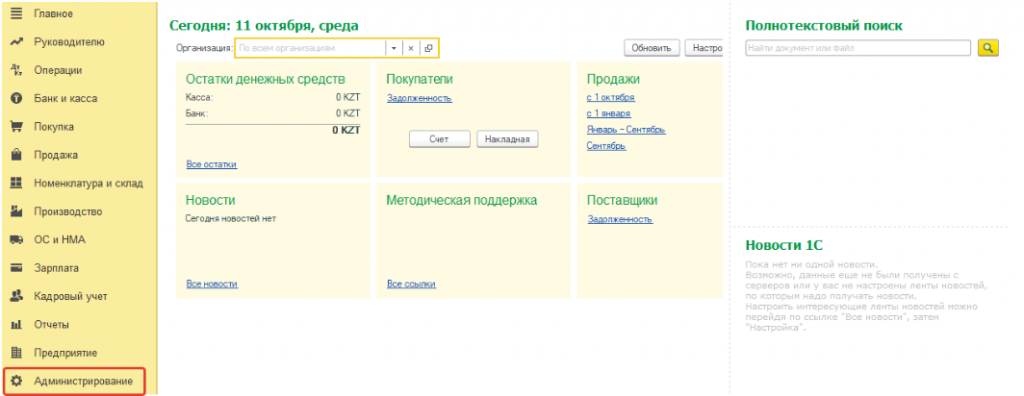Click the Зарплата card icon
1024x396 pixels.
tap(16, 268)
